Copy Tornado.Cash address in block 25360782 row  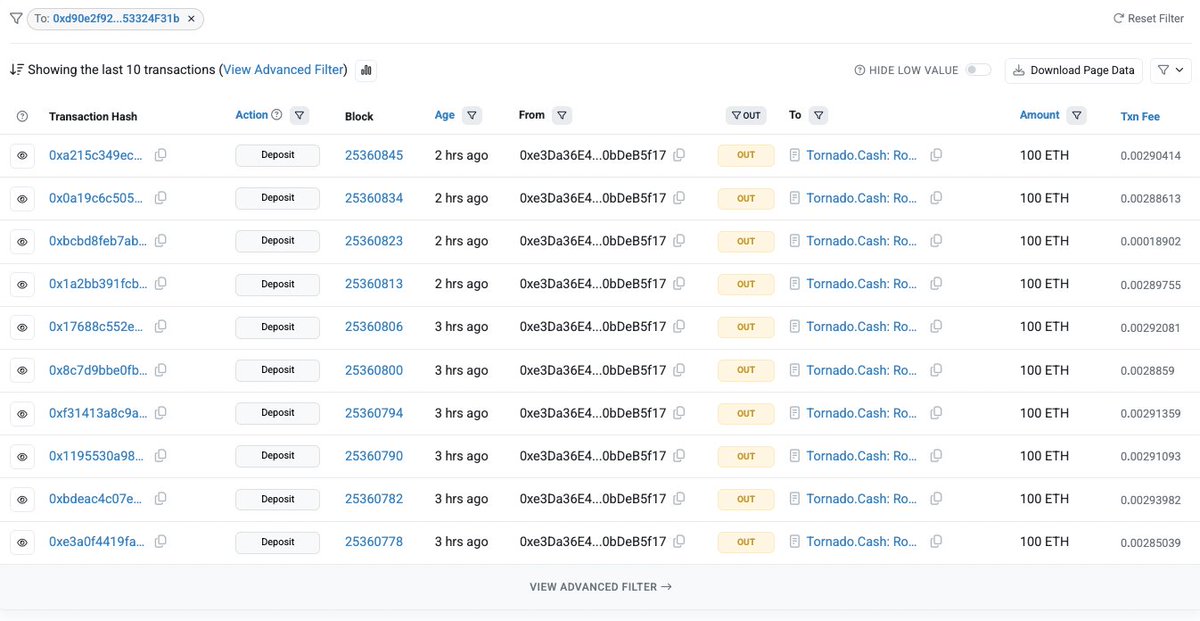936,499
